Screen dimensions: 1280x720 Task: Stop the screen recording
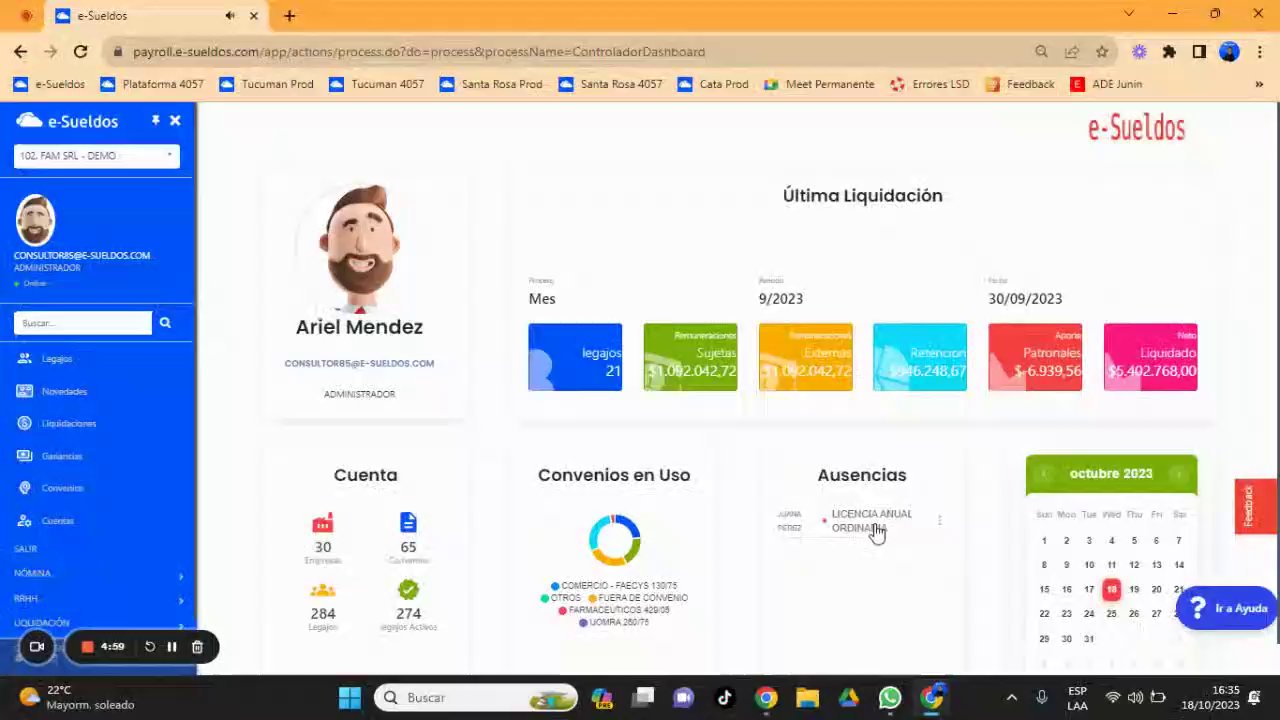87,647
